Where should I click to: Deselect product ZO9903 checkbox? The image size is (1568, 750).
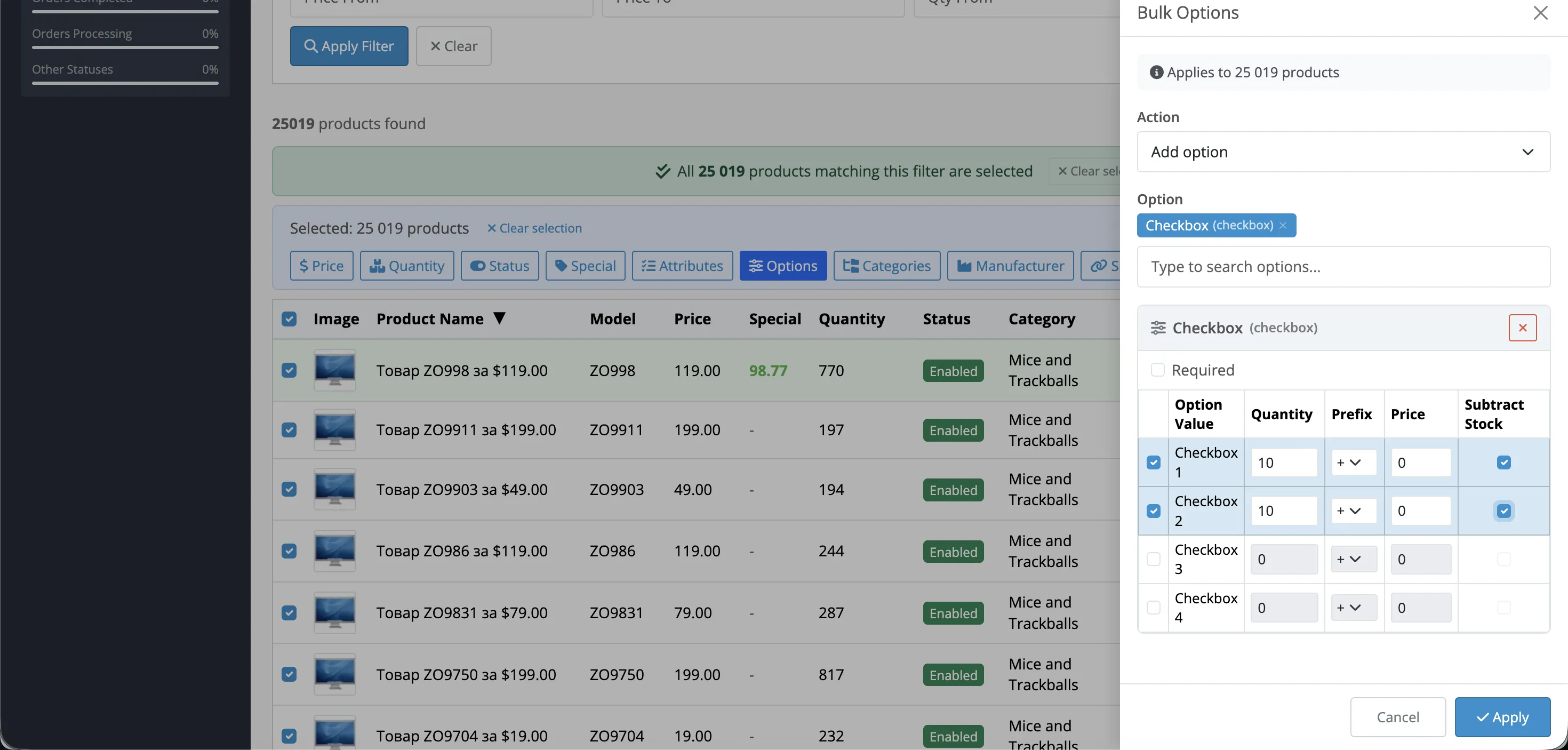[289, 490]
